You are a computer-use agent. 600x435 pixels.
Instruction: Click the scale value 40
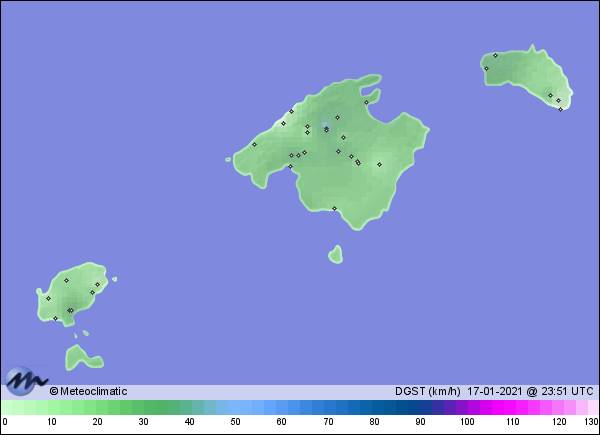pyautogui.click(x=189, y=422)
